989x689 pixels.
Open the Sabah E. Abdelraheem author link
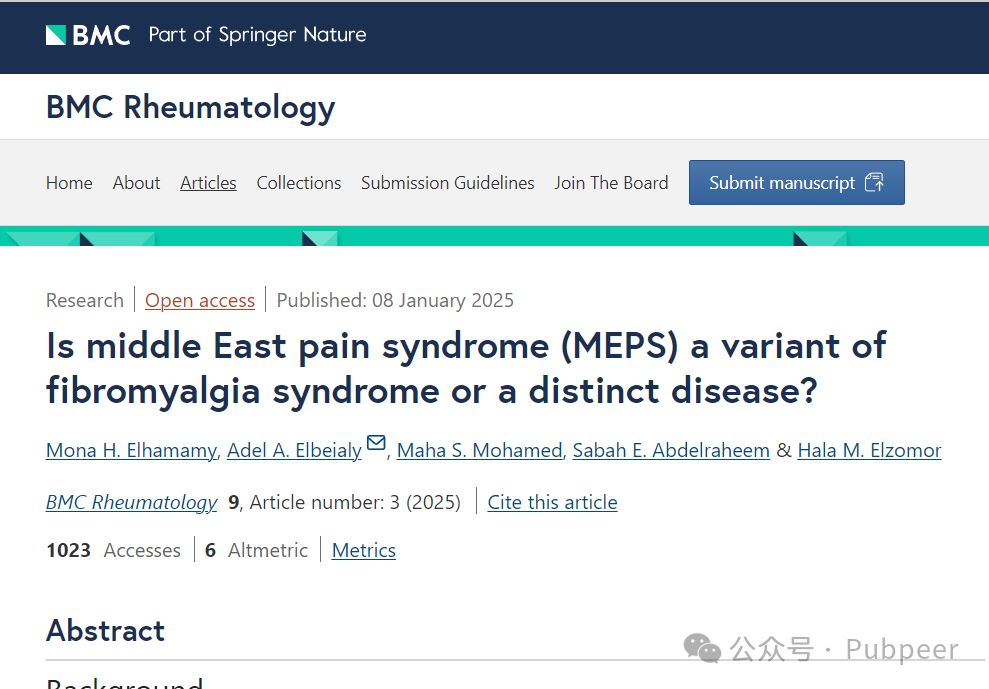click(x=671, y=450)
